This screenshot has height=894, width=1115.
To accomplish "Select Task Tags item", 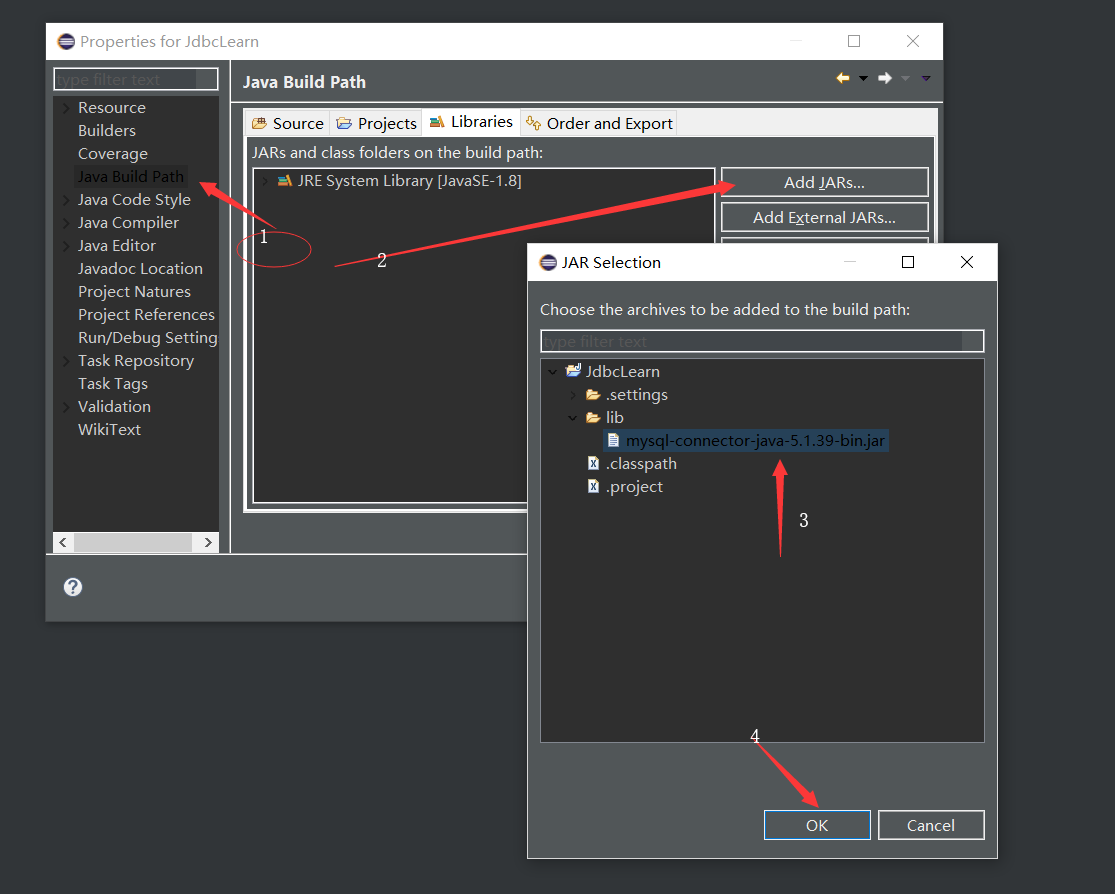I will tap(112, 383).
